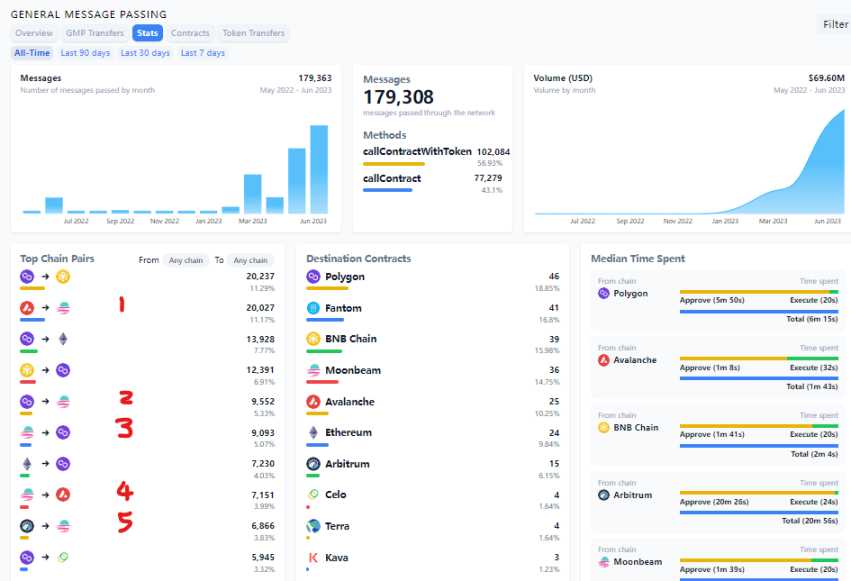Select the Stats tab

148,33
